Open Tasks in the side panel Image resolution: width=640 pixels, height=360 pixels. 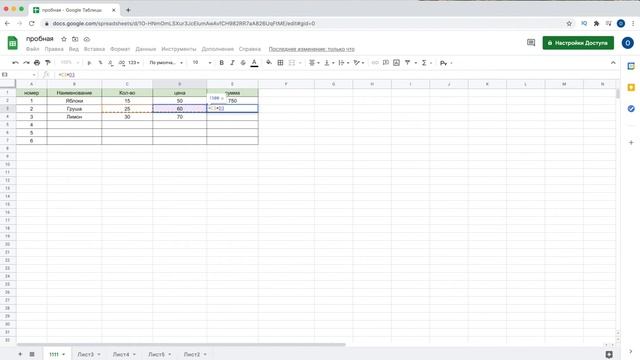(x=631, y=109)
